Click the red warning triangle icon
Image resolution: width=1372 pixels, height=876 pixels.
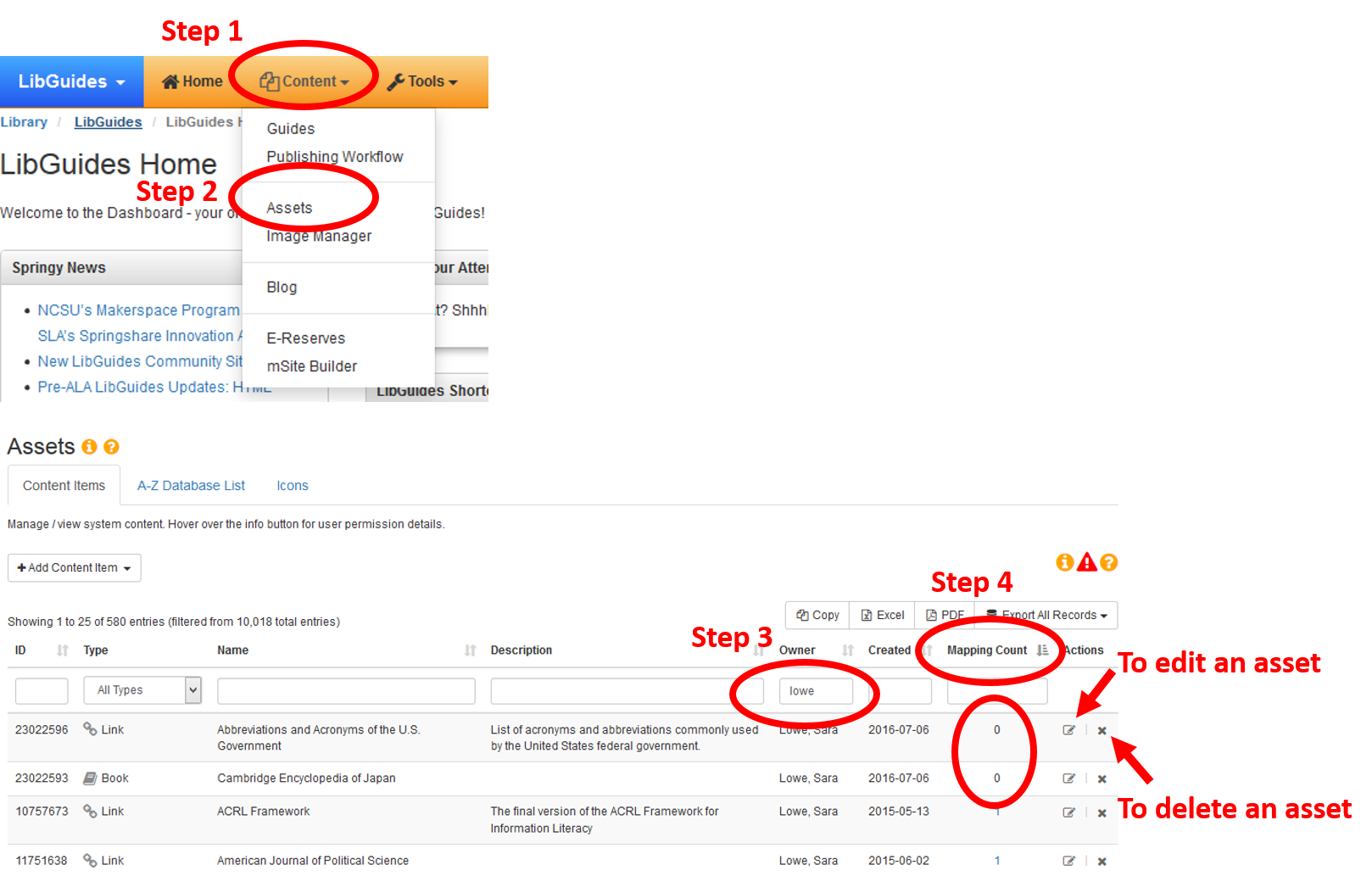click(x=1087, y=562)
